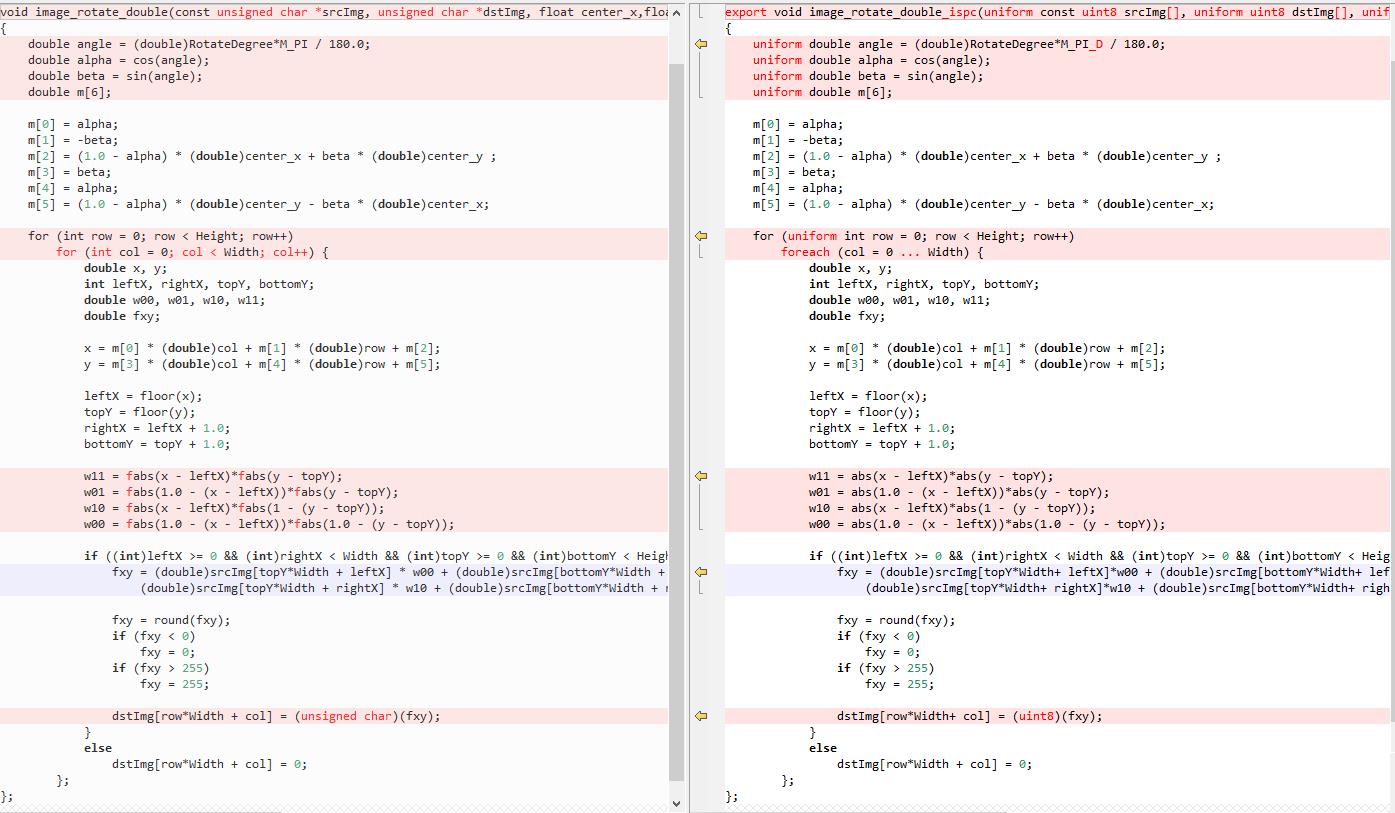Click 'double w00, w01, w10, w11;' in left pane
Screen dimensions: 1395x813
pyautogui.click(x=175, y=300)
